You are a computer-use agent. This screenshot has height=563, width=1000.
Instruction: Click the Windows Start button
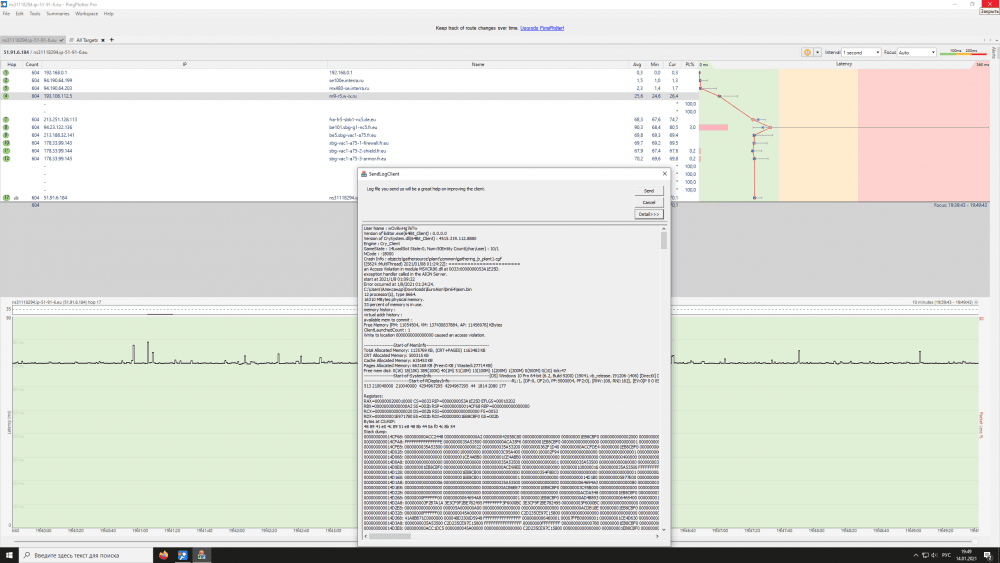pos(8,554)
